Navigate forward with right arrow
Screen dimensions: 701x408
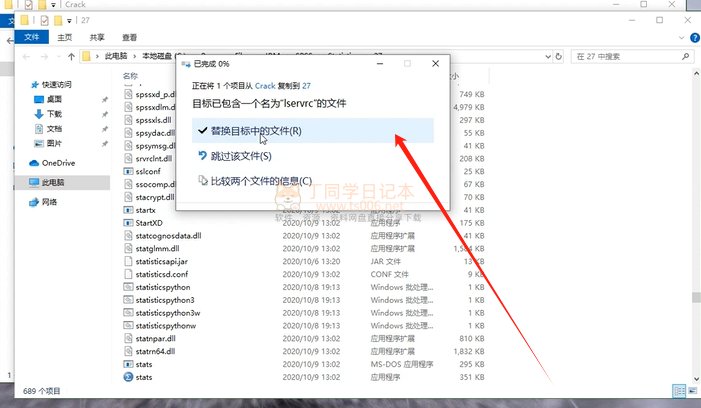44,56
